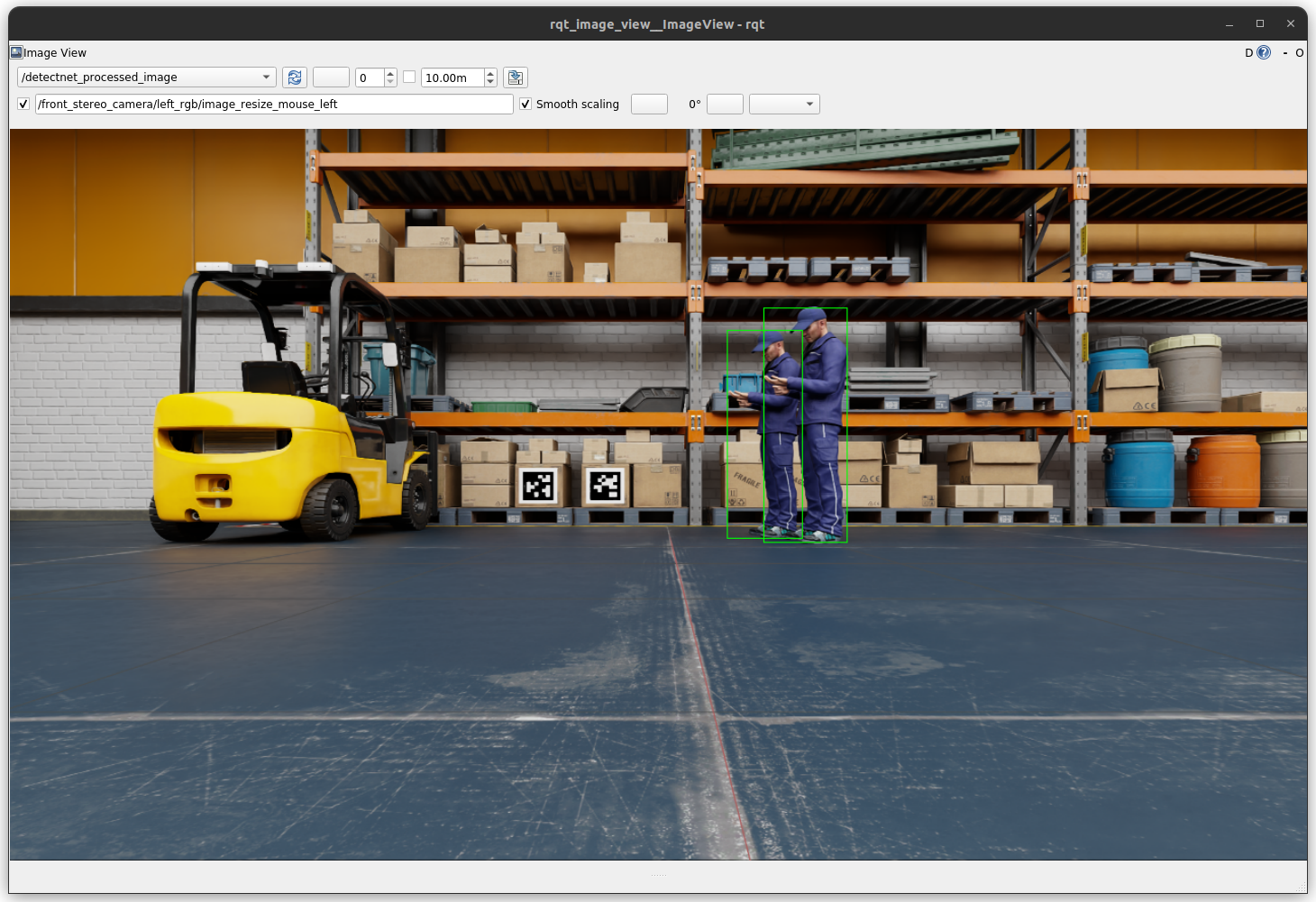This screenshot has width=1316, height=902.
Task: Open the /detectnet_processed_image topic dropdown
Action: pyautogui.click(x=146, y=77)
